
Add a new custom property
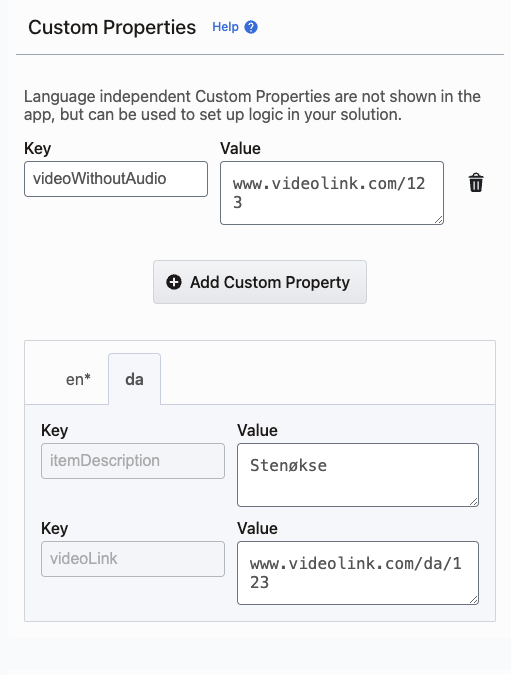click(x=260, y=282)
